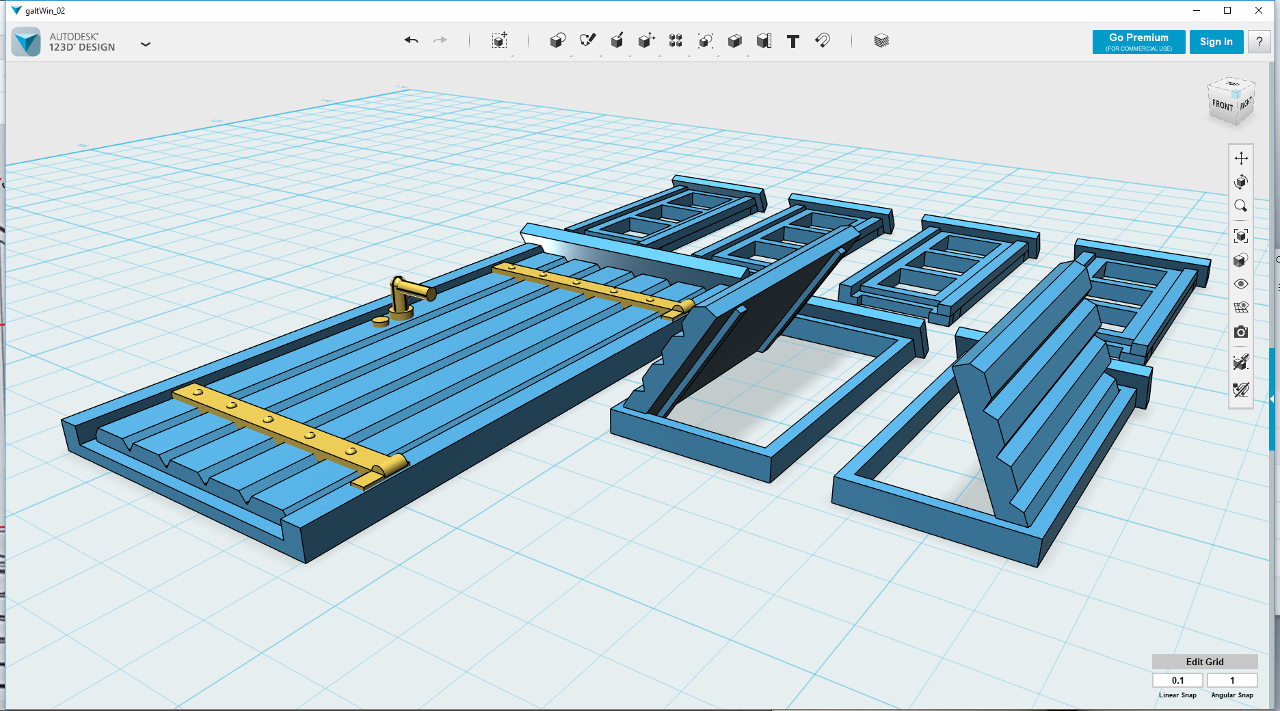This screenshot has height=711, width=1280.
Task: Open the Grouping tools
Action: (x=705, y=41)
